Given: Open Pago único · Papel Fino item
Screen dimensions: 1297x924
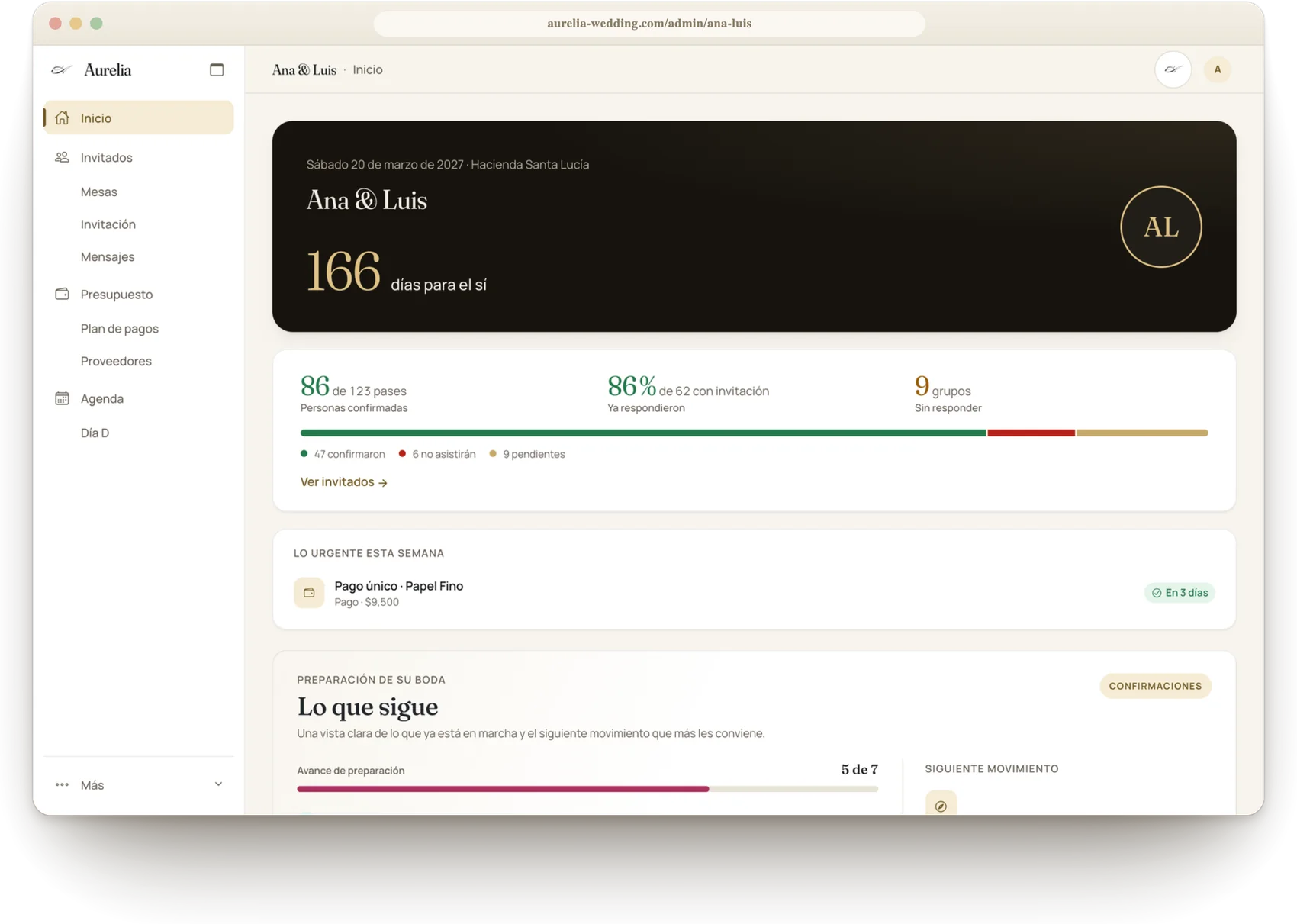Looking at the screenshot, I should (x=755, y=593).
